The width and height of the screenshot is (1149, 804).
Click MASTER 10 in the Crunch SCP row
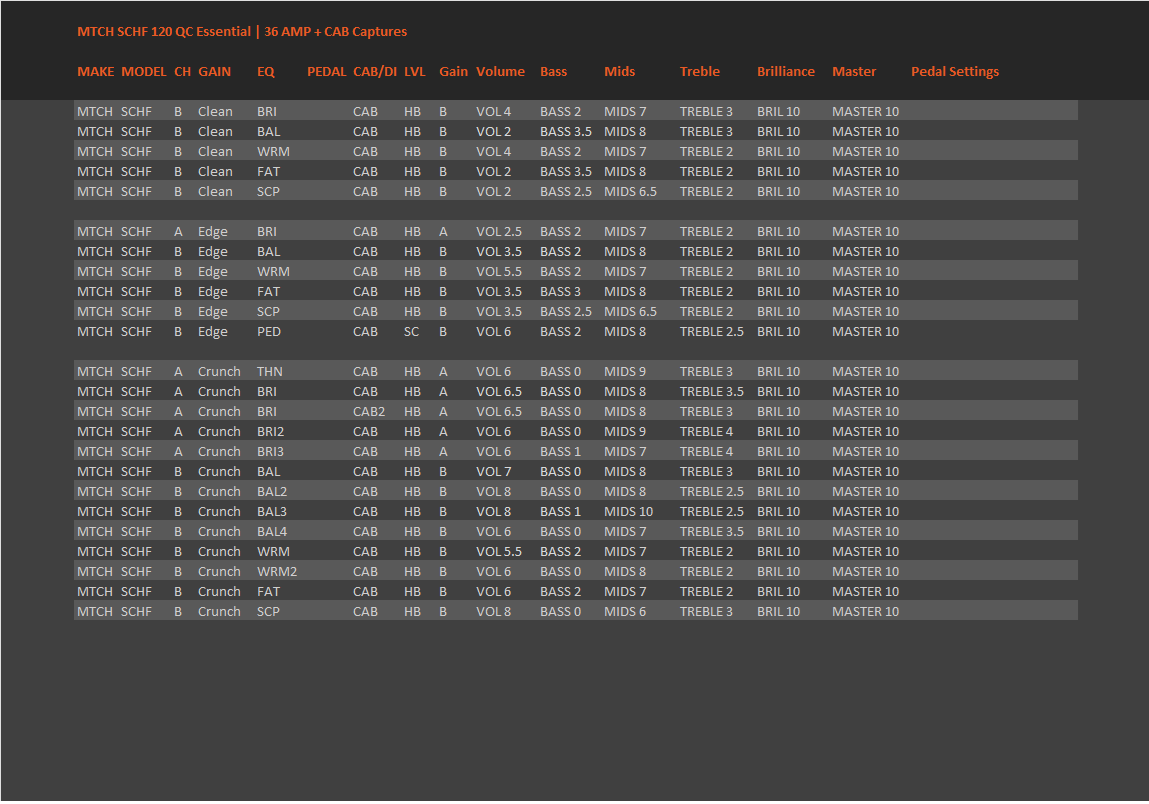pyautogui.click(x=865, y=611)
